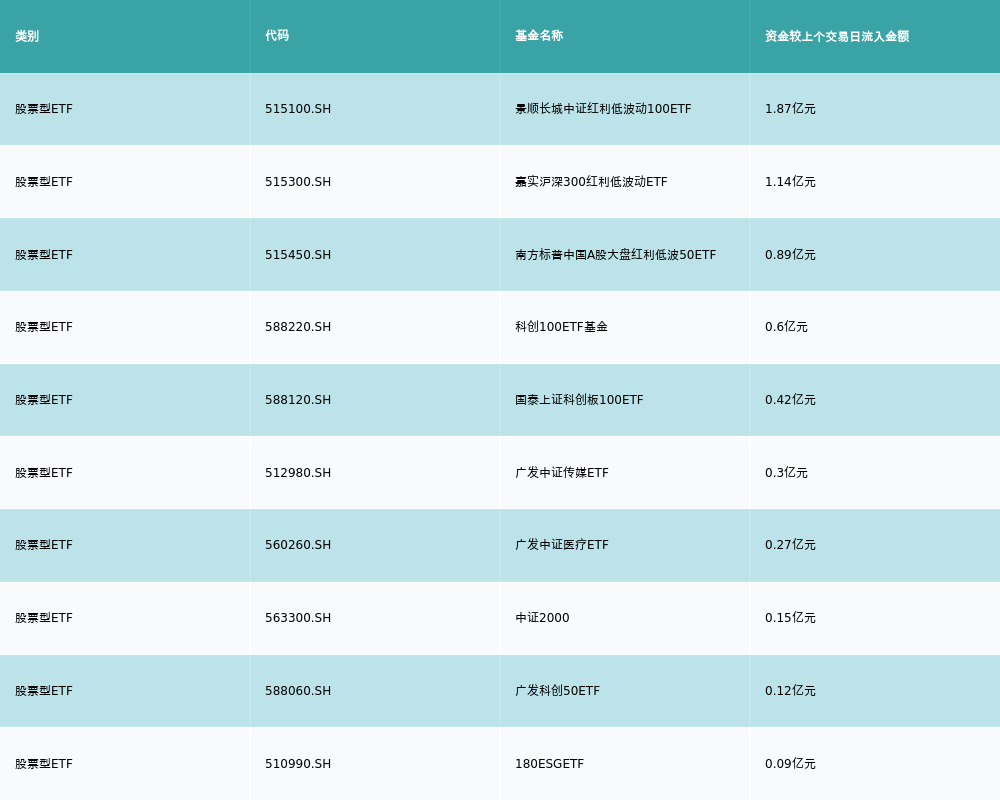Select code 512980.SH
This screenshot has height=800, width=1000.
click(298, 473)
